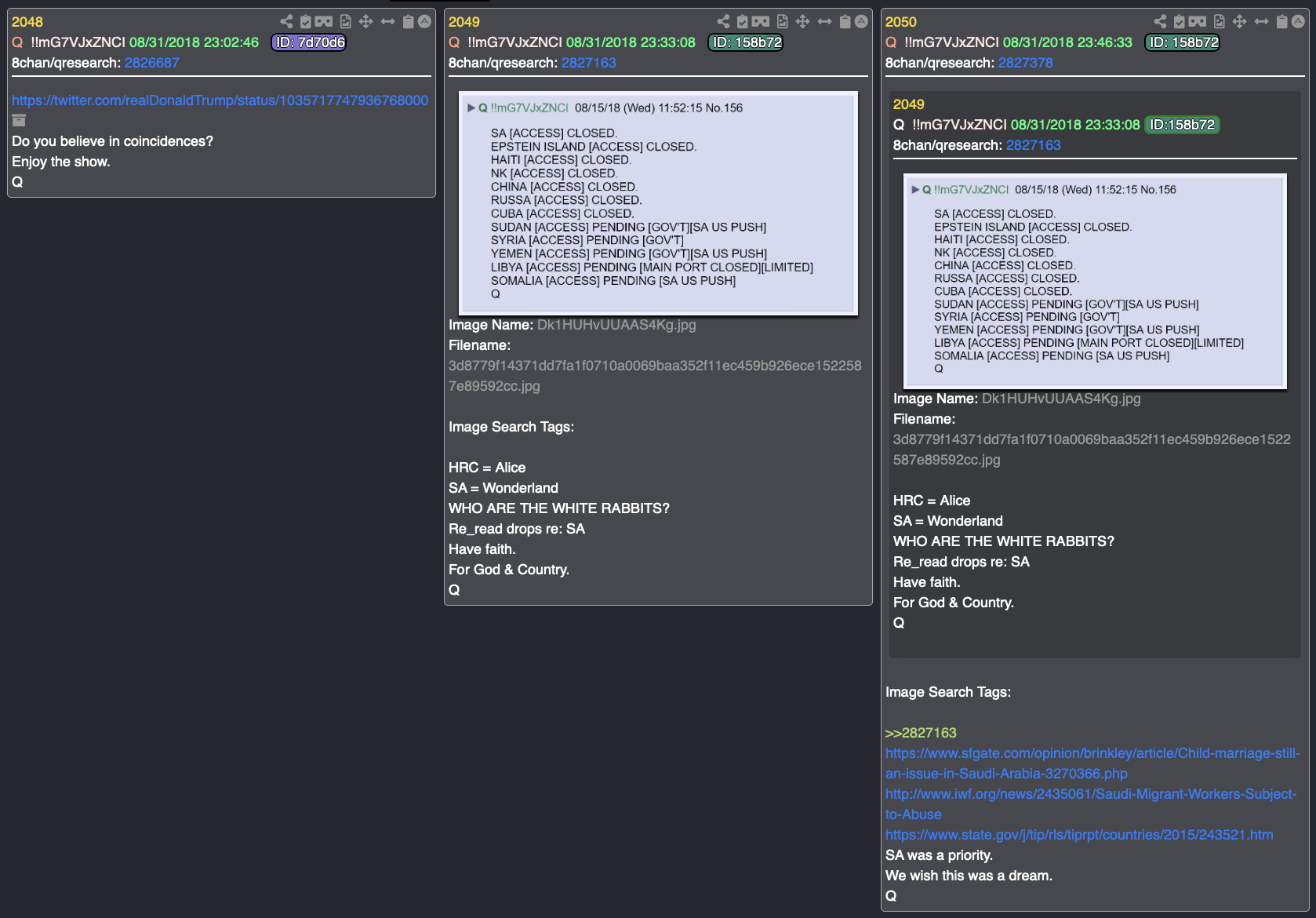Click post number 2049 heading on middle card
The image size is (1316, 918).
[x=464, y=22]
